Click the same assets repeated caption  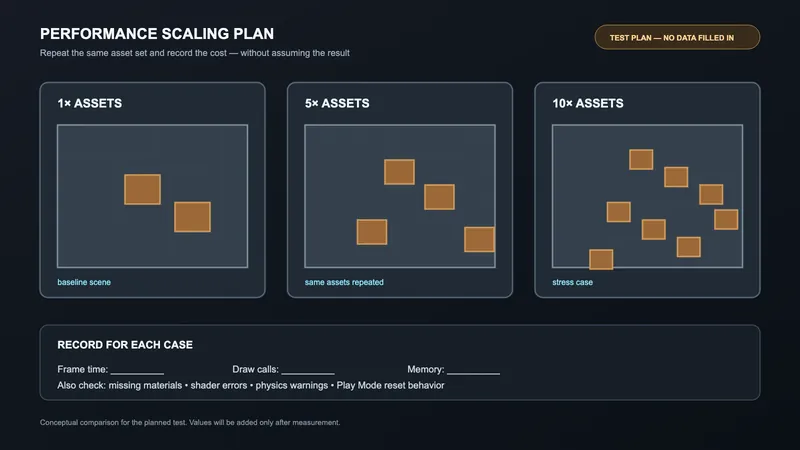pyautogui.click(x=344, y=282)
